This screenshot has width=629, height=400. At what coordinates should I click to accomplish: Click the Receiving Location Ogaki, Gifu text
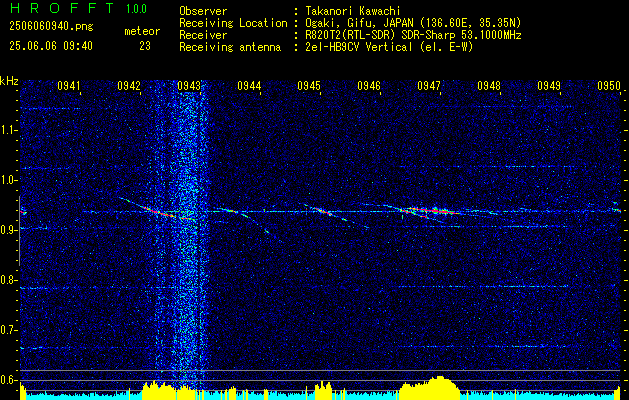(413, 23)
